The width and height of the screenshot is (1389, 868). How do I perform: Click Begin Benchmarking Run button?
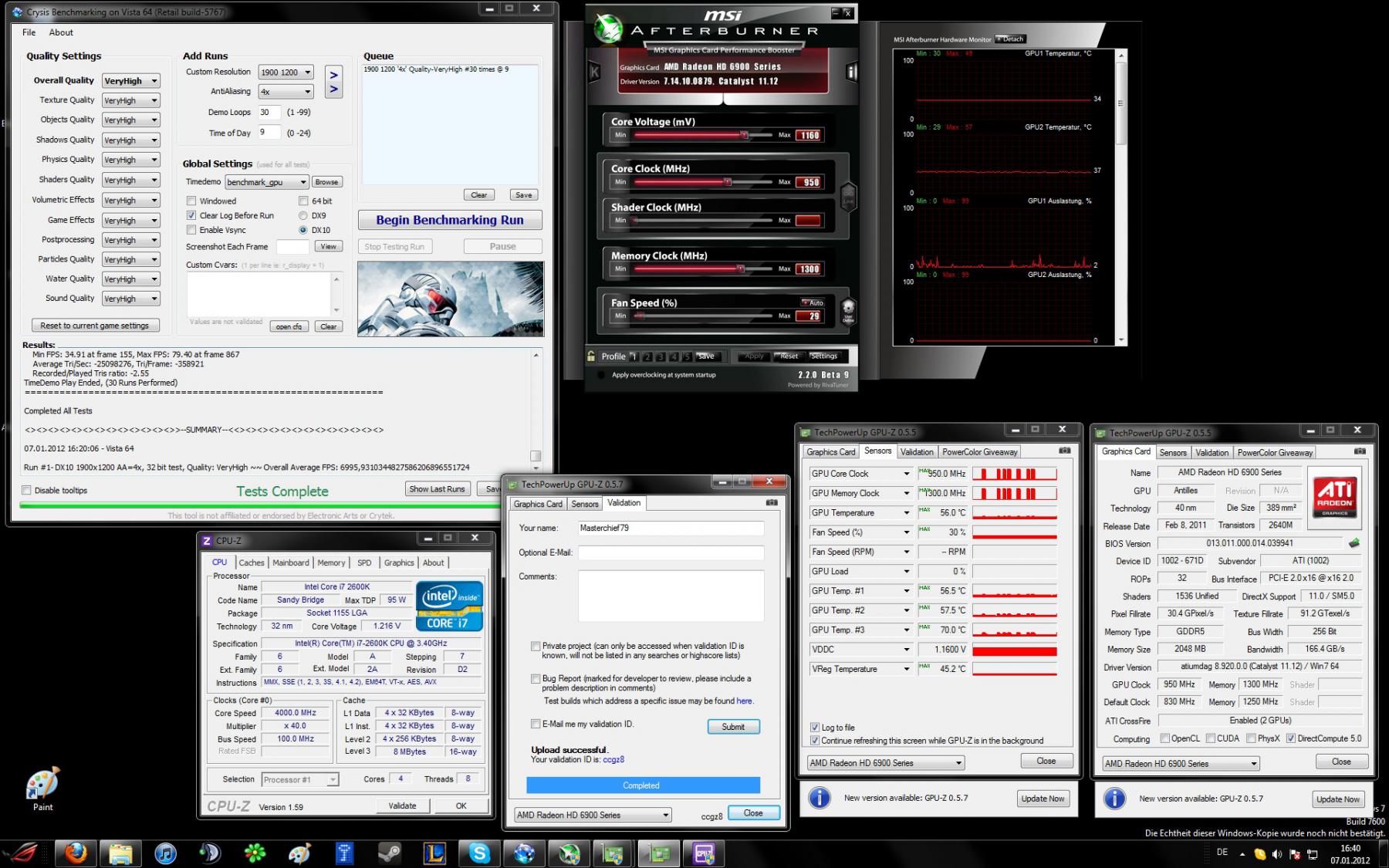[450, 220]
